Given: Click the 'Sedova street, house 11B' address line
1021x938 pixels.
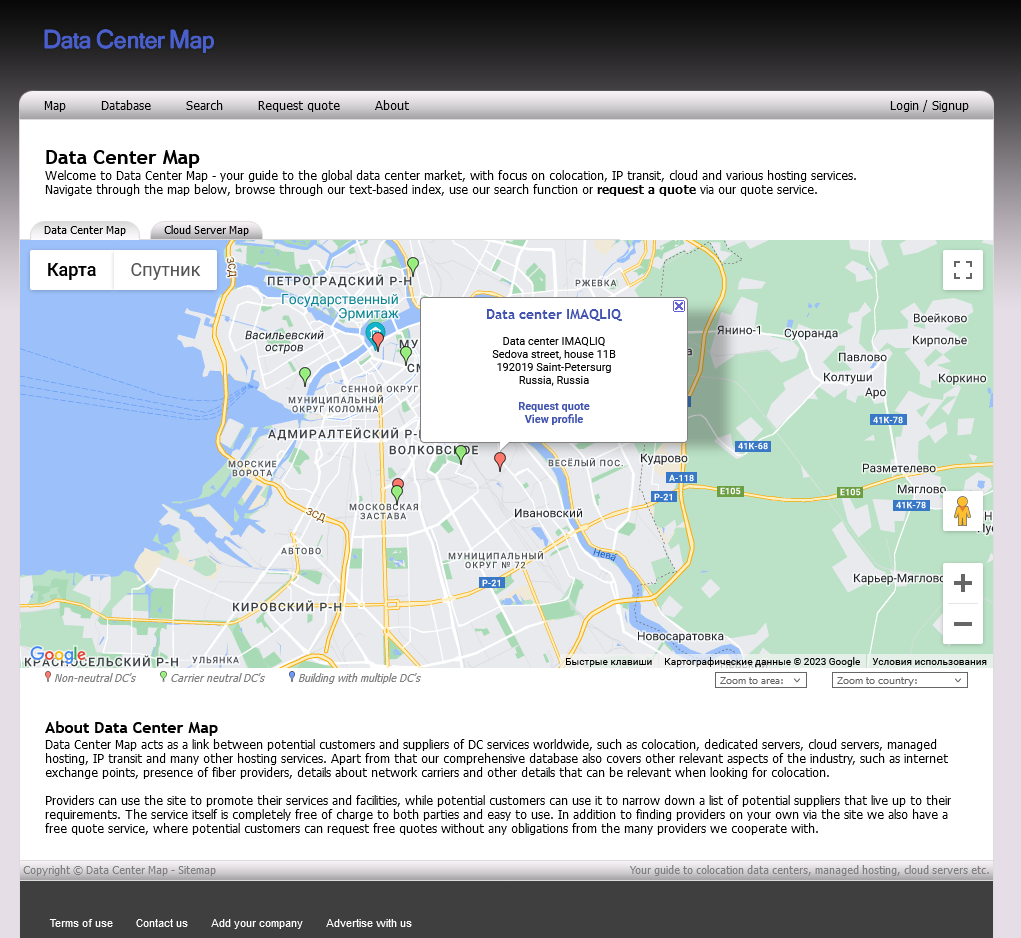Looking at the screenshot, I should point(554,354).
